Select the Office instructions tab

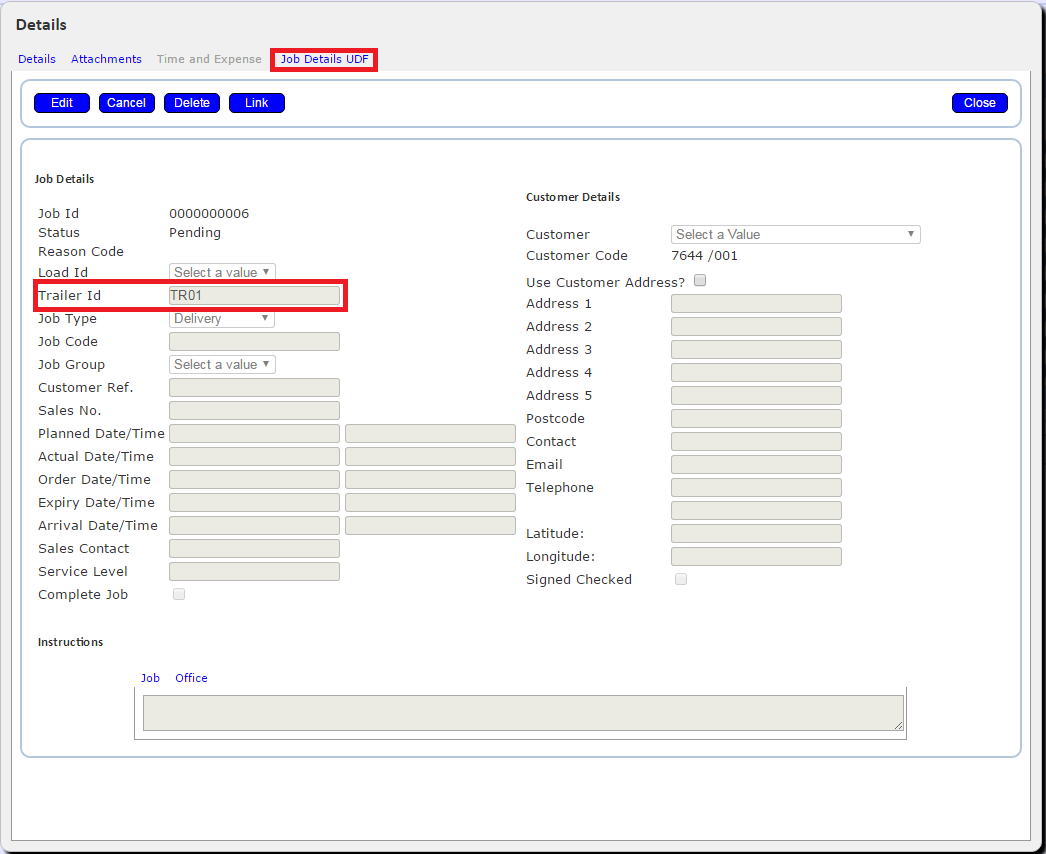(x=191, y=678)
